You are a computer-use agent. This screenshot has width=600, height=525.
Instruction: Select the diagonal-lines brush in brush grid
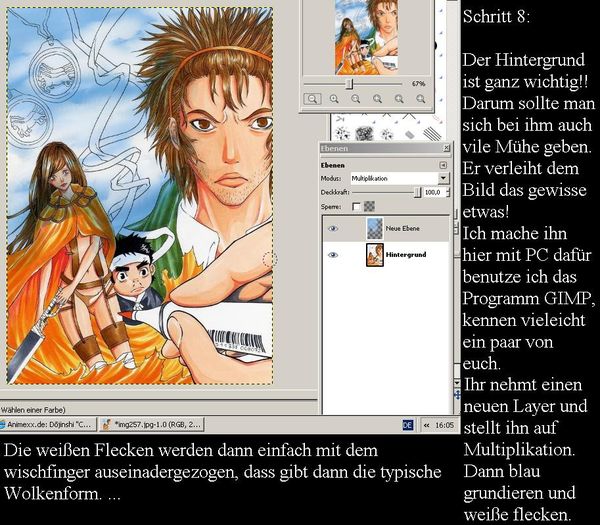pos(432,134)
